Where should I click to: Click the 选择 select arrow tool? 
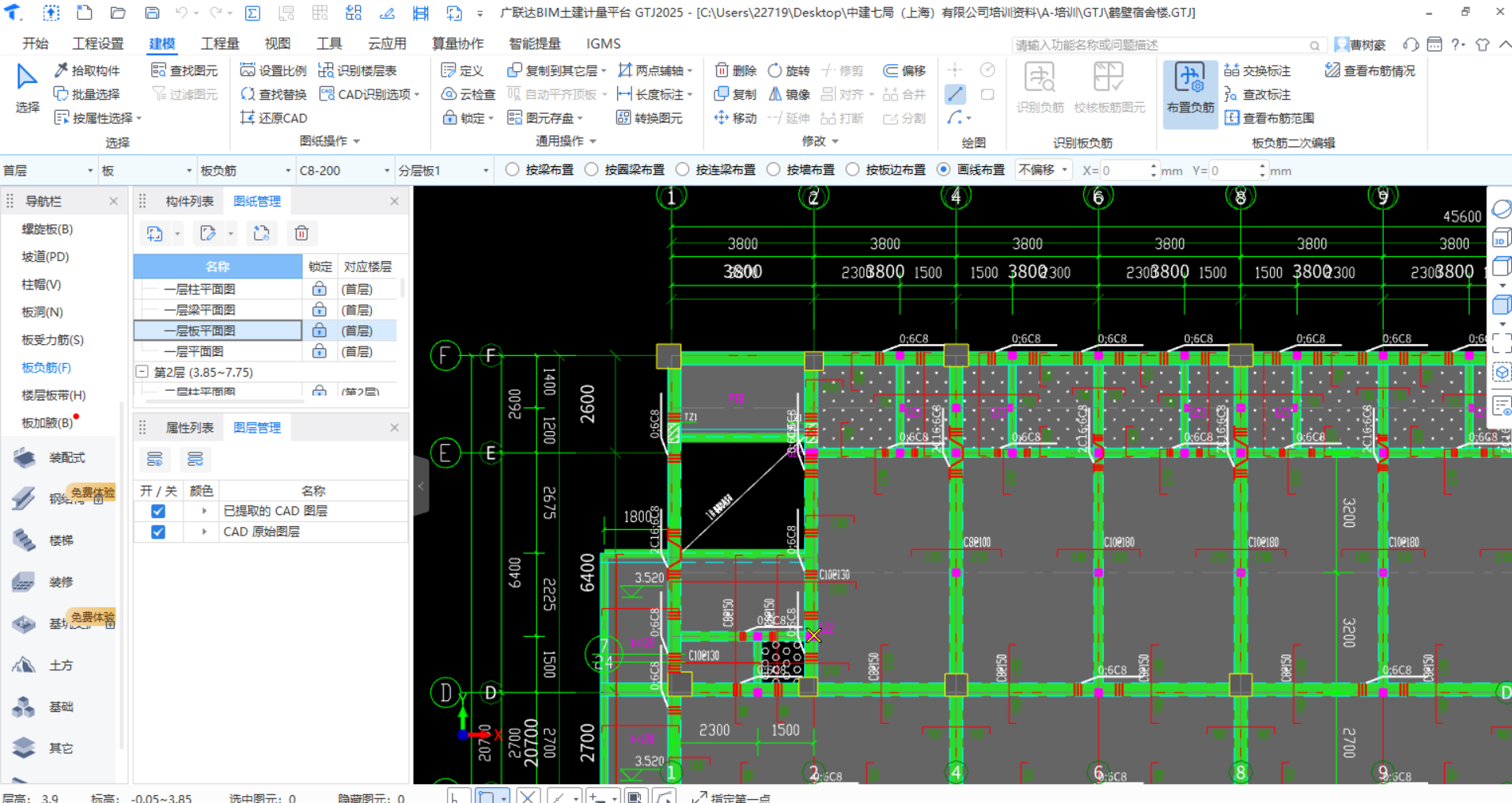pos(27,89)
